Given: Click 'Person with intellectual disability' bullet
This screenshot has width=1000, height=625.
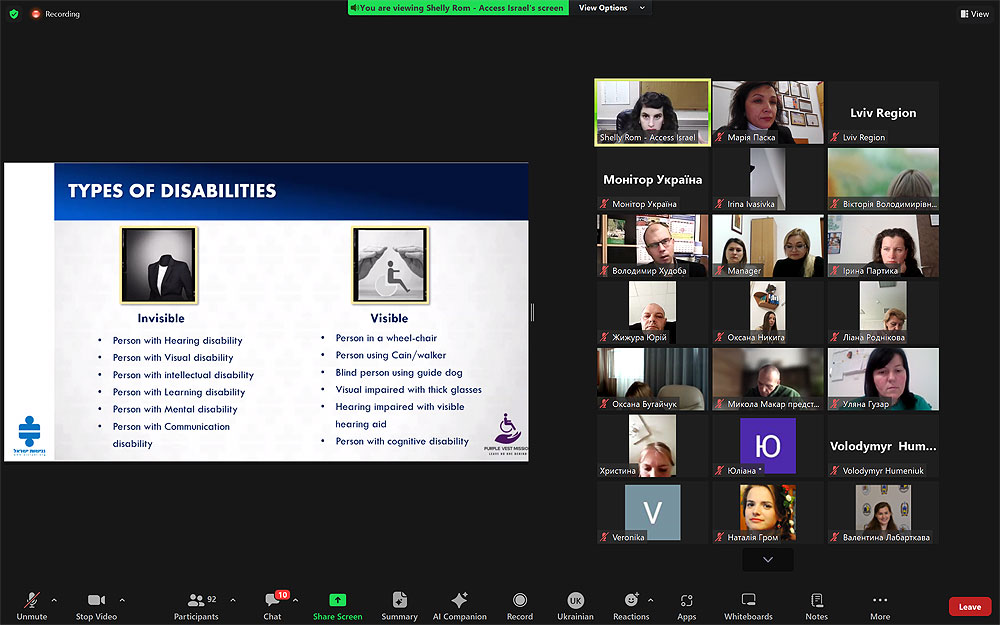Looking at the screenshot, I should 183,375.
